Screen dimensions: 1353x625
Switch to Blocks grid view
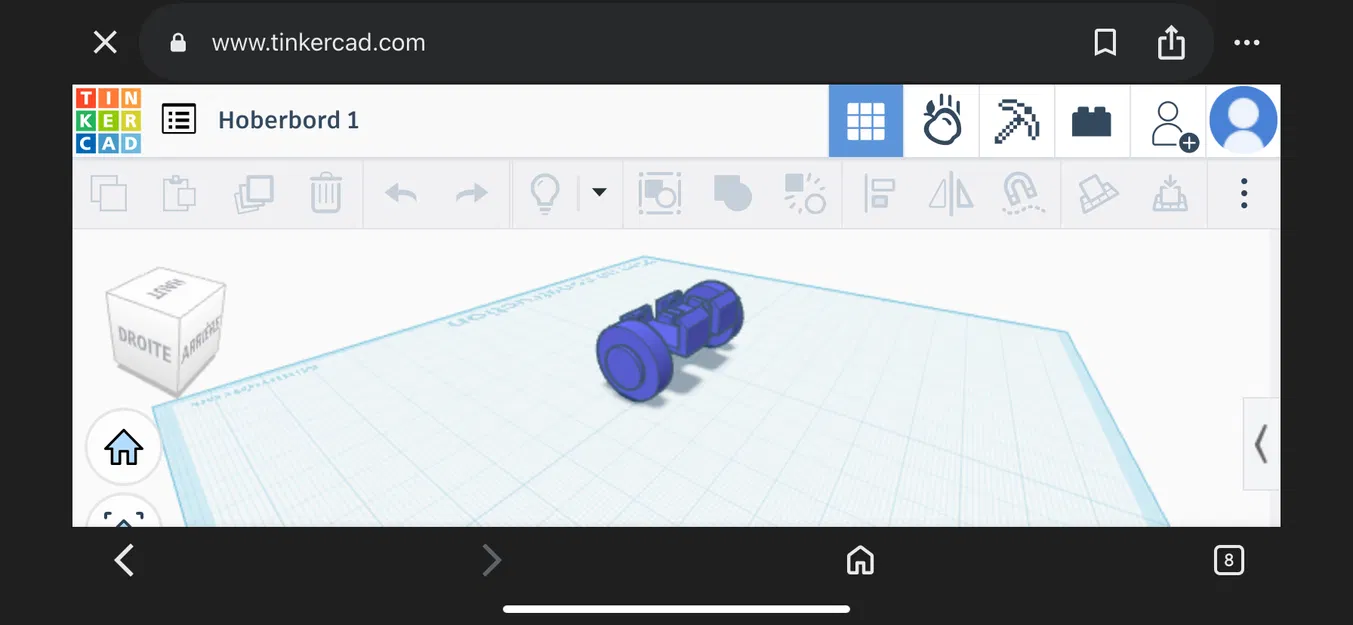point(865,120)
